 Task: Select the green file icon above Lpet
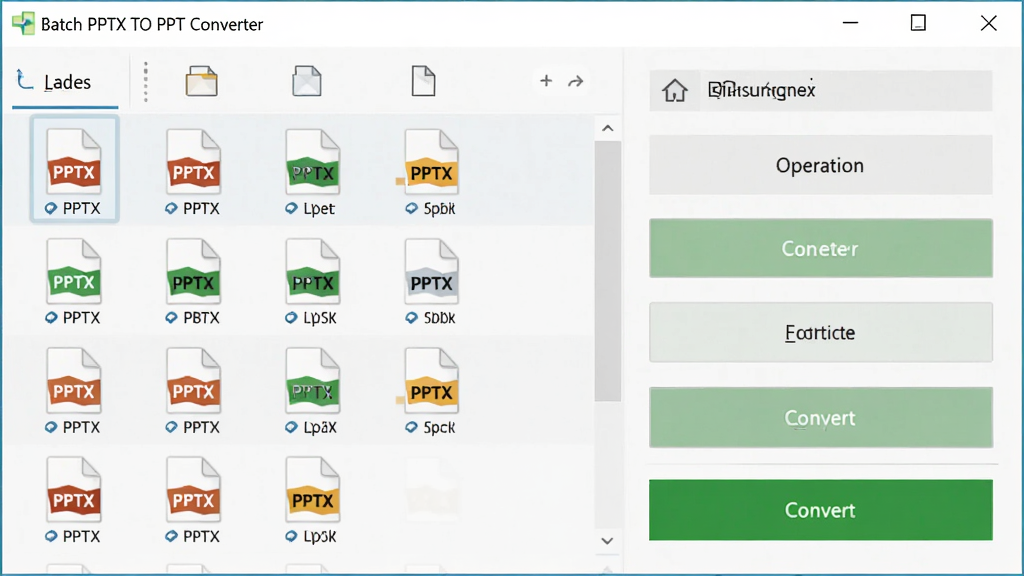[x=313, y=161]
